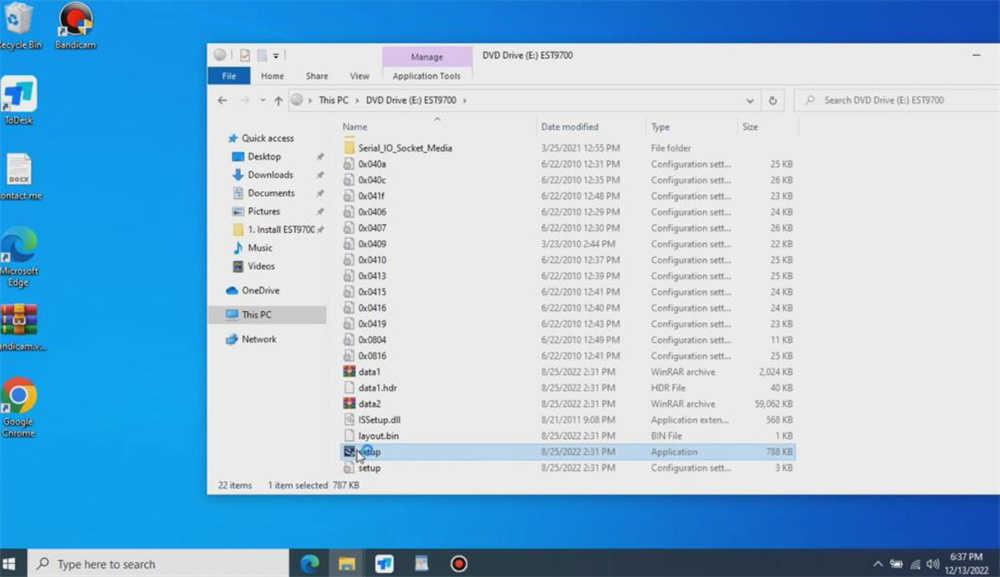Open Microsoft Edge desktop shortcut
This screenshot has height=577, width=1000.
coord(19,257)
